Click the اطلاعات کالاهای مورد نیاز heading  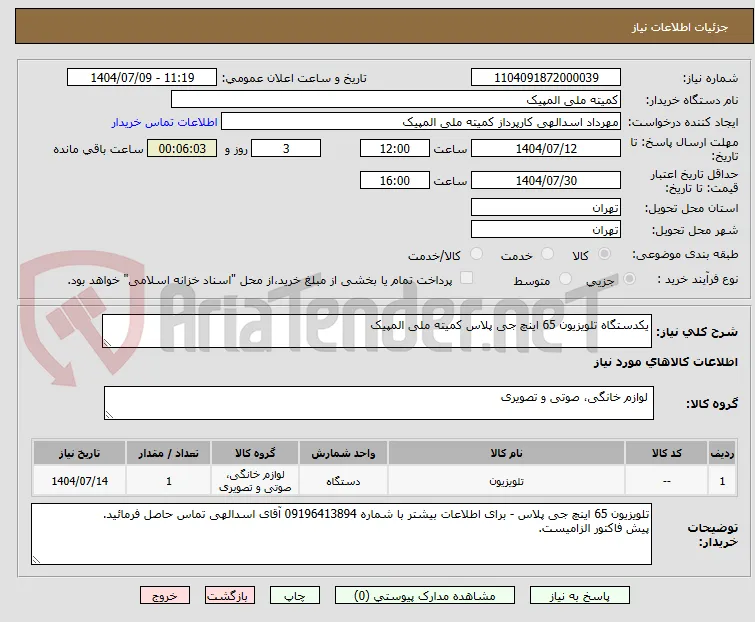click(665, 362)
